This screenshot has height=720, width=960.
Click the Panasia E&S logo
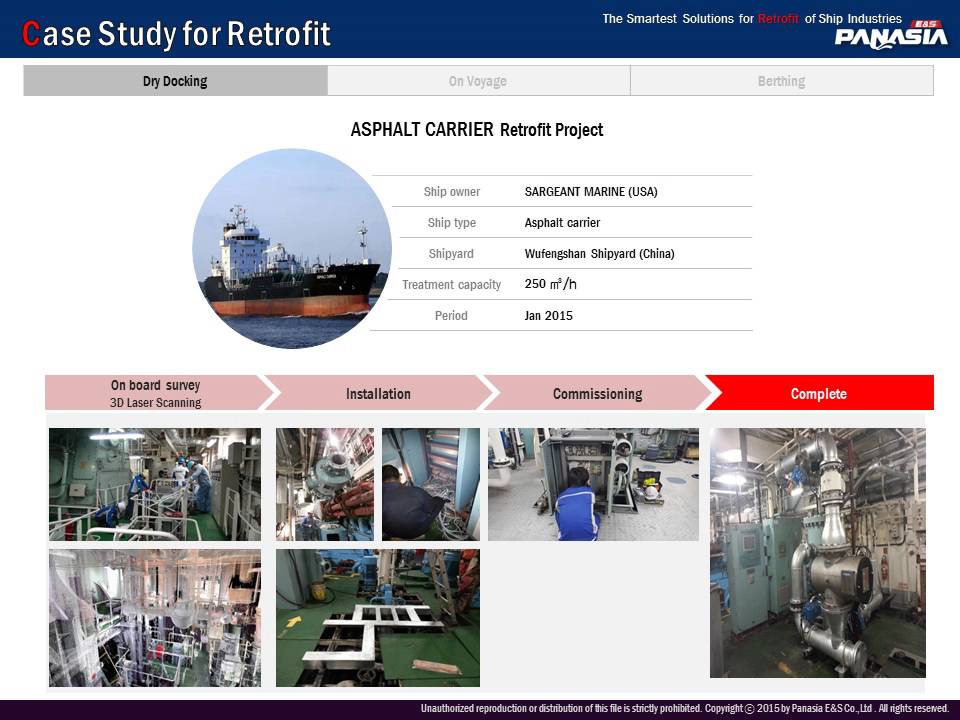pyautogui.click(x=891, y=34)
